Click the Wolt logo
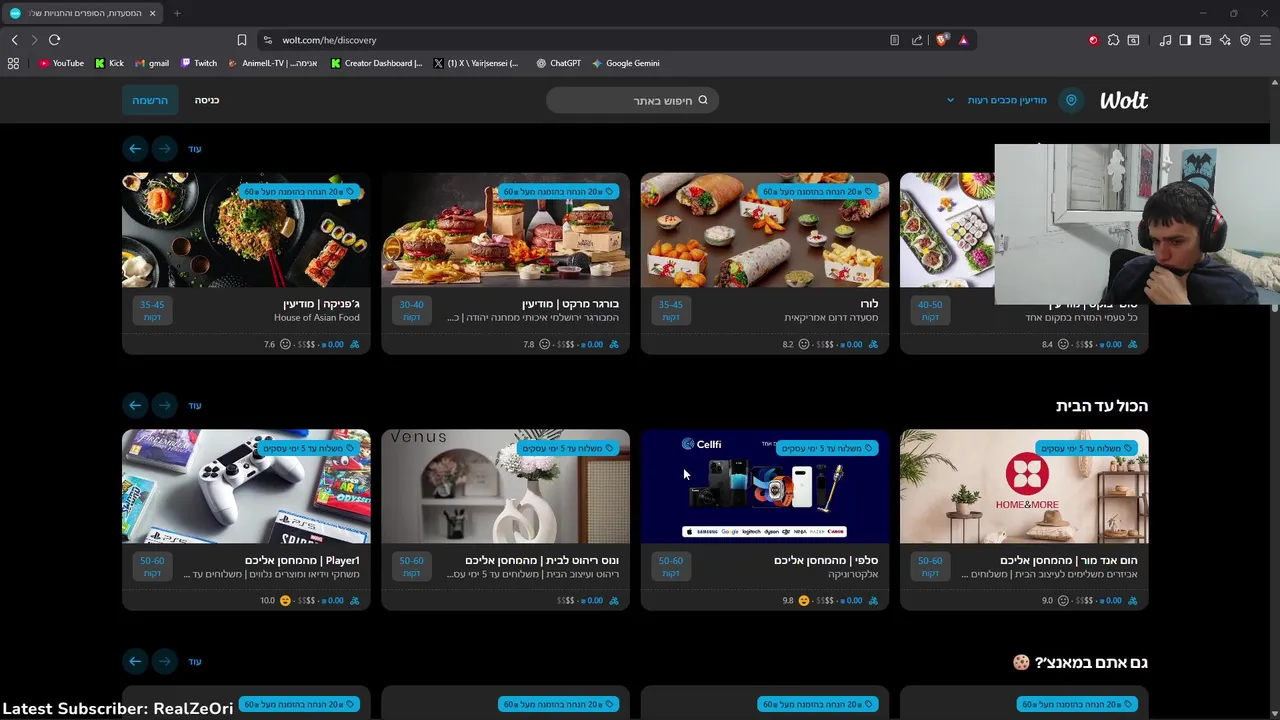The image size is (1280, 720). click(x=1124, y=100)
